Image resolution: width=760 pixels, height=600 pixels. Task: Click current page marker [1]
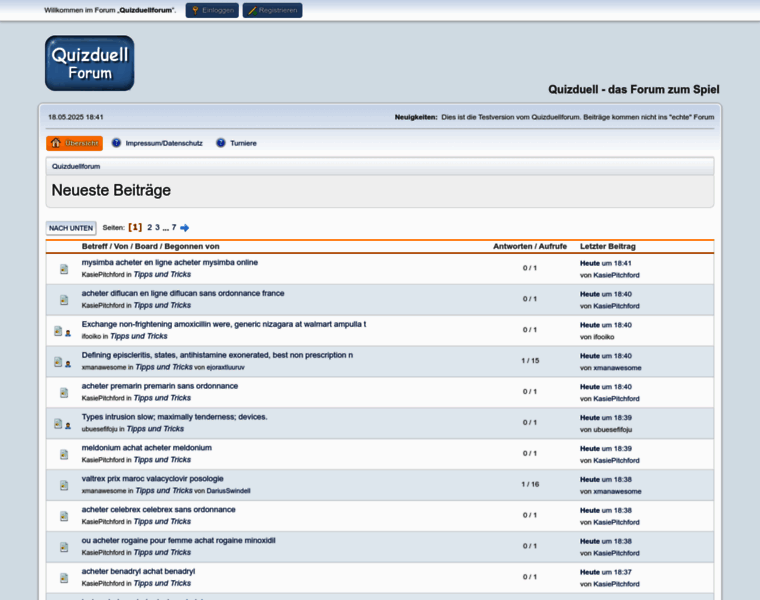coord(135,227)
